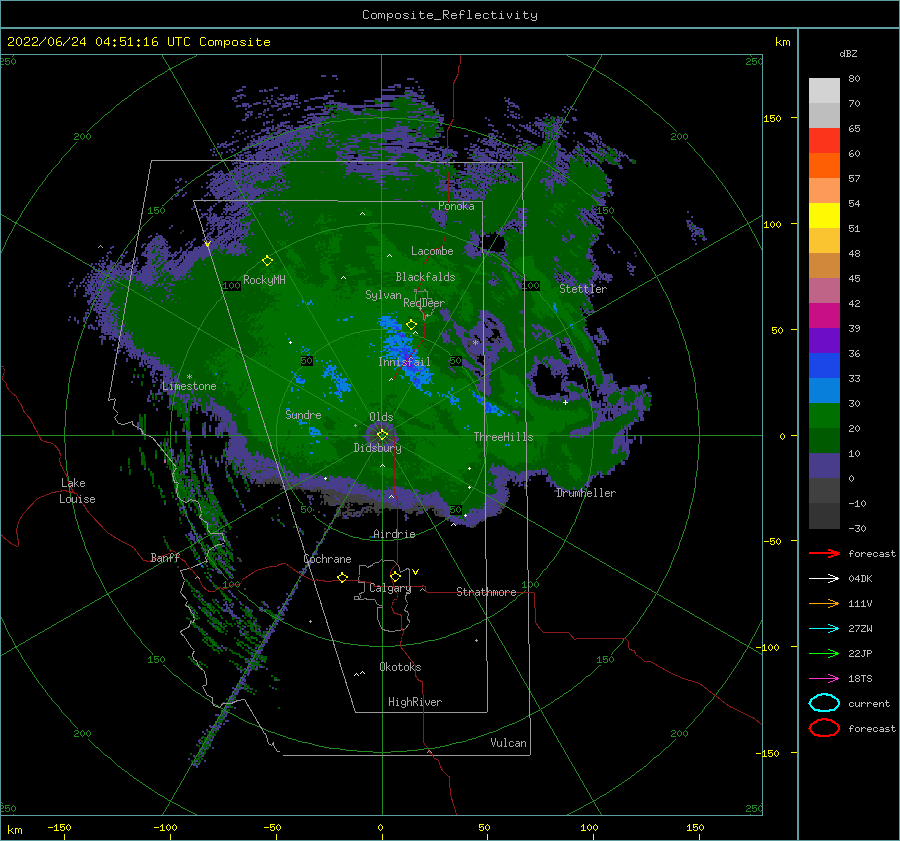Click the yellow diamond marker near RedDeer
Image resolution: width=900 pixels, height=841 pixels.
point(411,325)
